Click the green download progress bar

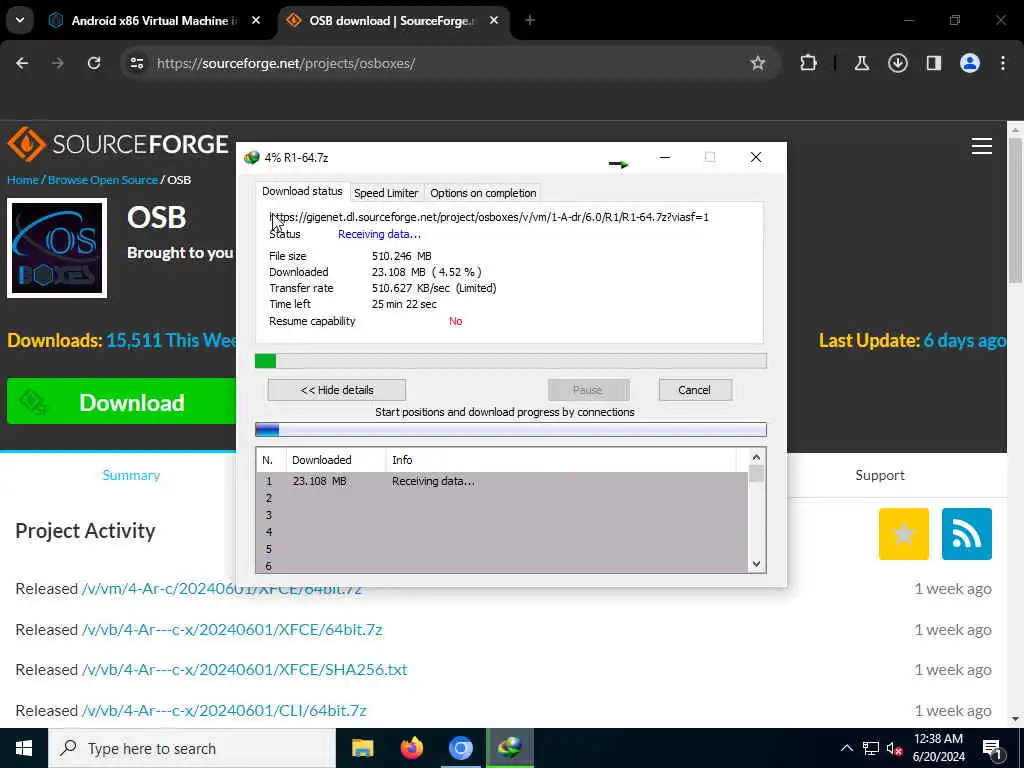(x=511, y=361)
